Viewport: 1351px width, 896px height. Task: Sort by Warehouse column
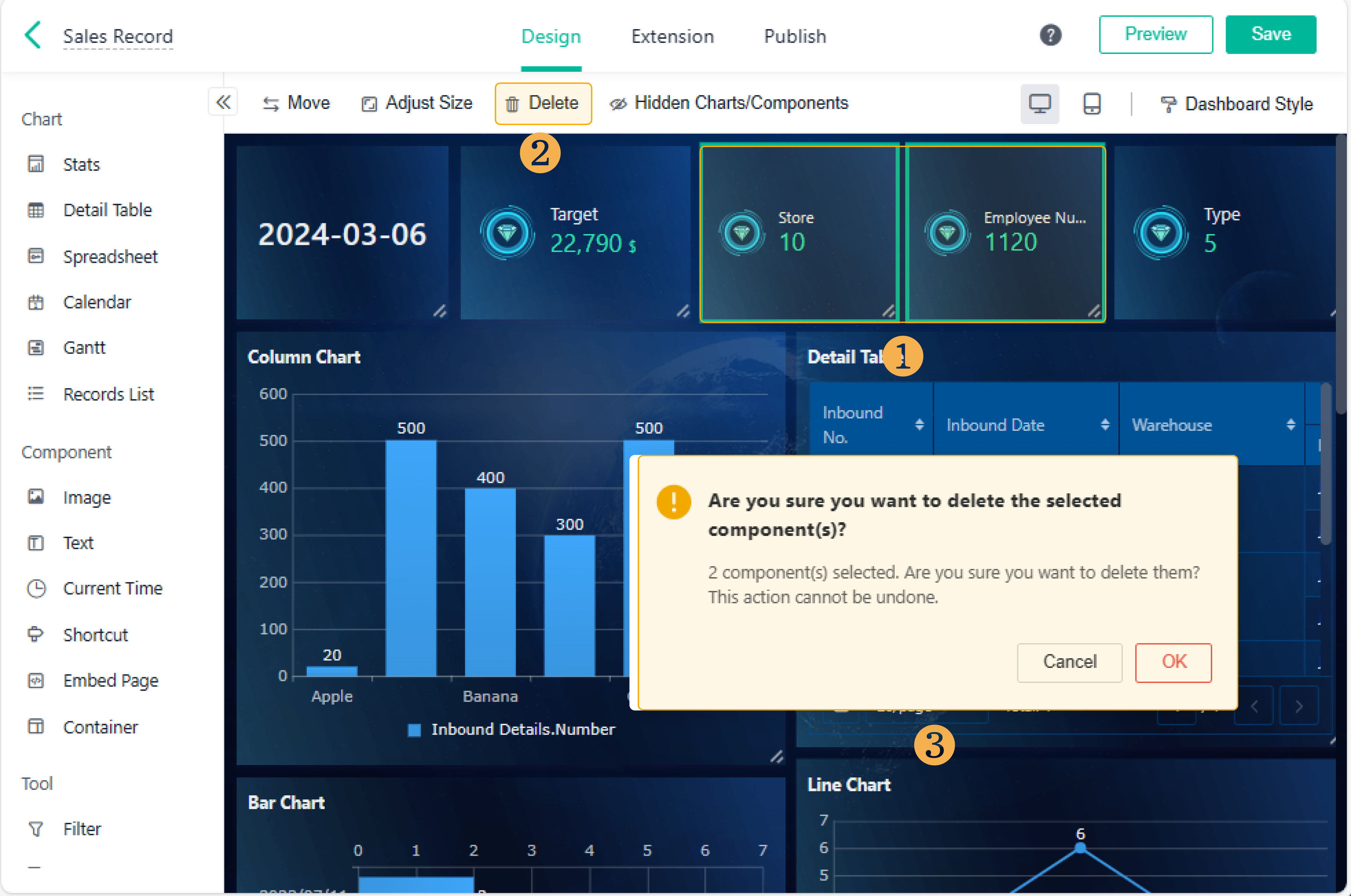click(1291, 425)
